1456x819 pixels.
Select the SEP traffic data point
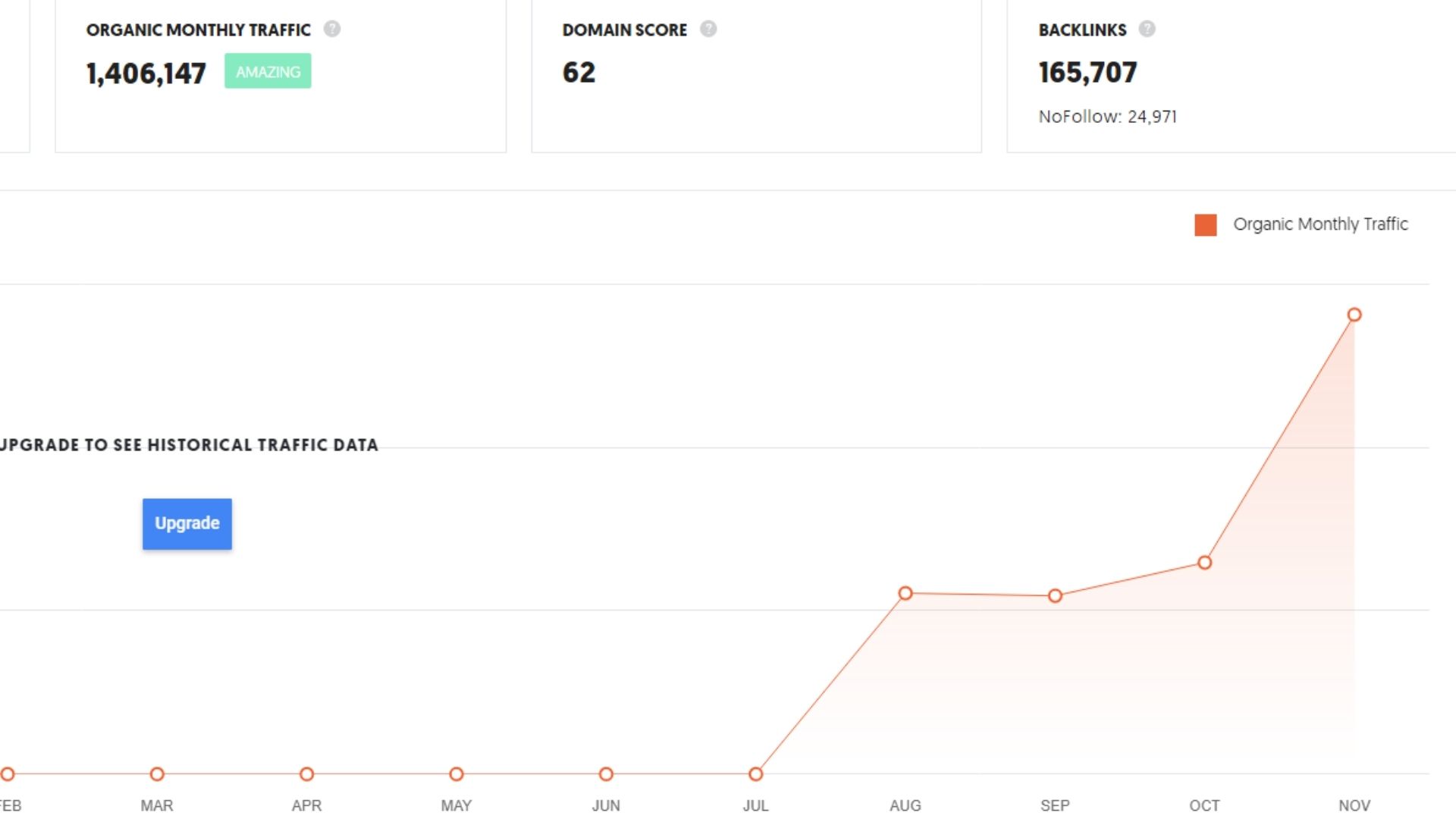point(1055,596)
